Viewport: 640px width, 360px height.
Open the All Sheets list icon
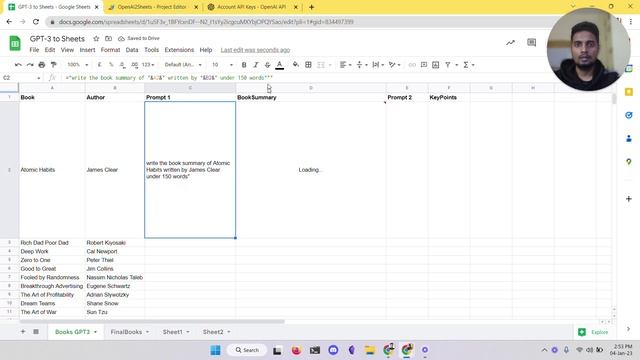click(x=36, y=332)
